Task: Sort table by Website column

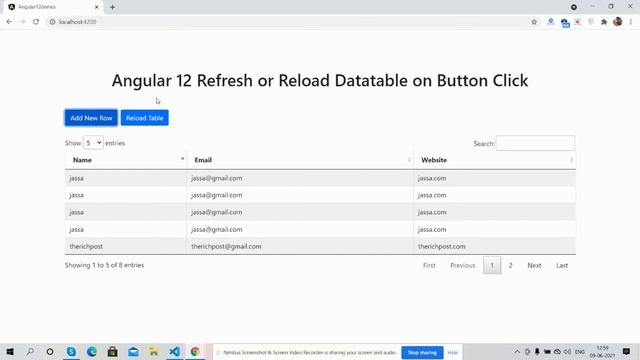Action: (x=495, y=160)
